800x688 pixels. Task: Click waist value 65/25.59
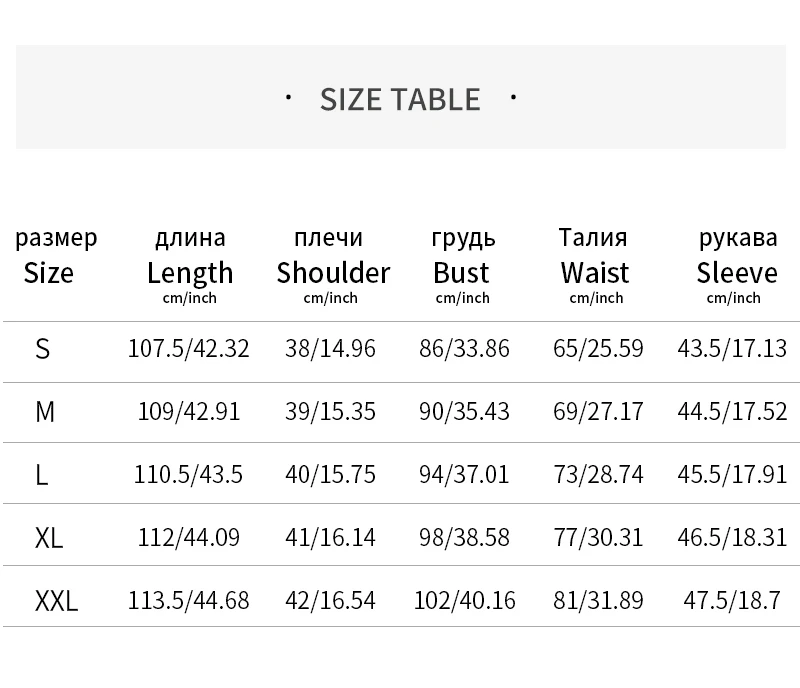(x=598, y=349)
